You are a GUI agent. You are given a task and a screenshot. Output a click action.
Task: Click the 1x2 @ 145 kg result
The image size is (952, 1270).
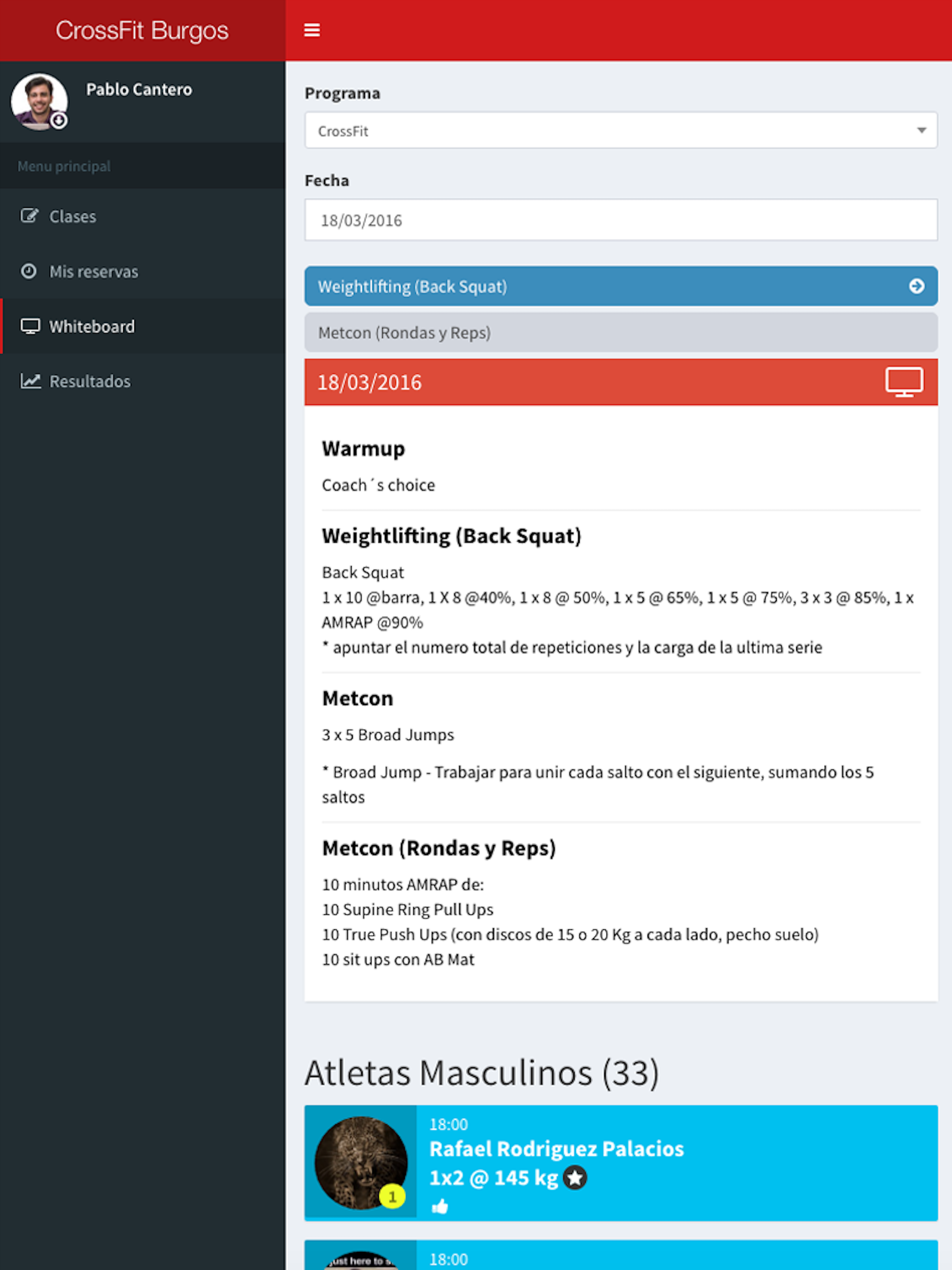pos(494,1178)
